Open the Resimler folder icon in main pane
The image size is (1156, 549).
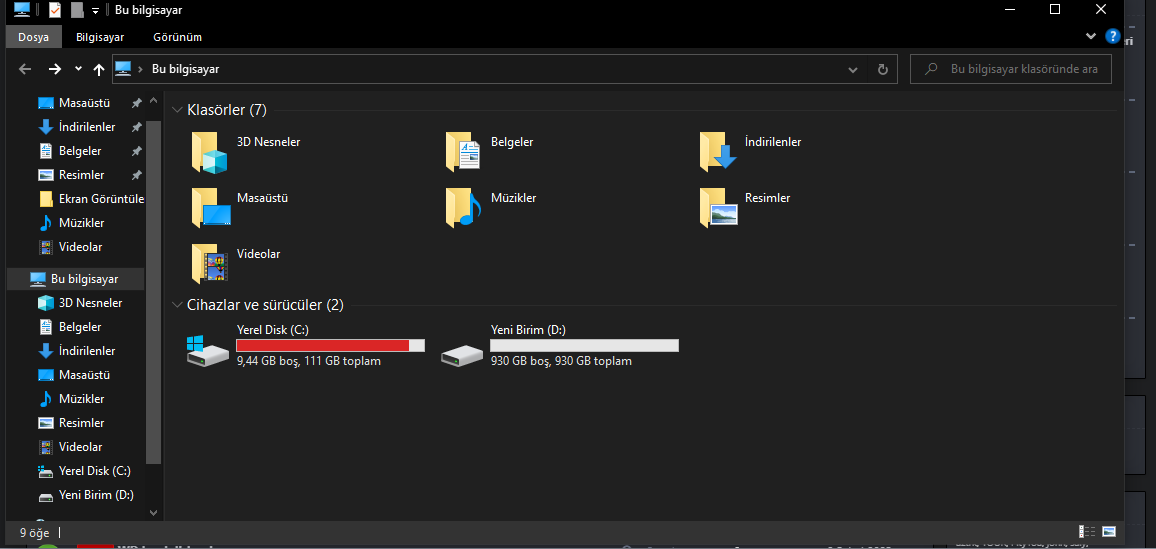pyautogui.click(x=719, y=206)
